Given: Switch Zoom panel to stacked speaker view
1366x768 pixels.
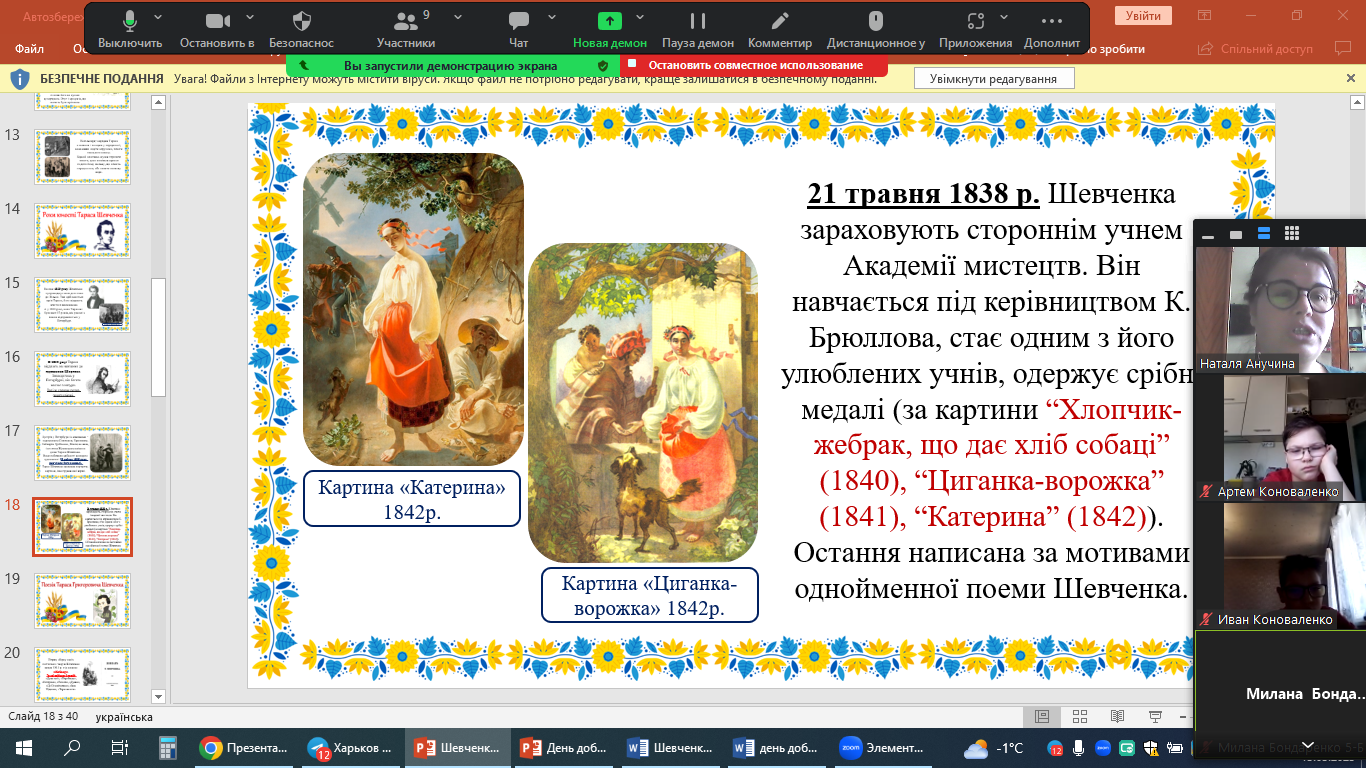Looking at the screenshot, I should 1263,234.
